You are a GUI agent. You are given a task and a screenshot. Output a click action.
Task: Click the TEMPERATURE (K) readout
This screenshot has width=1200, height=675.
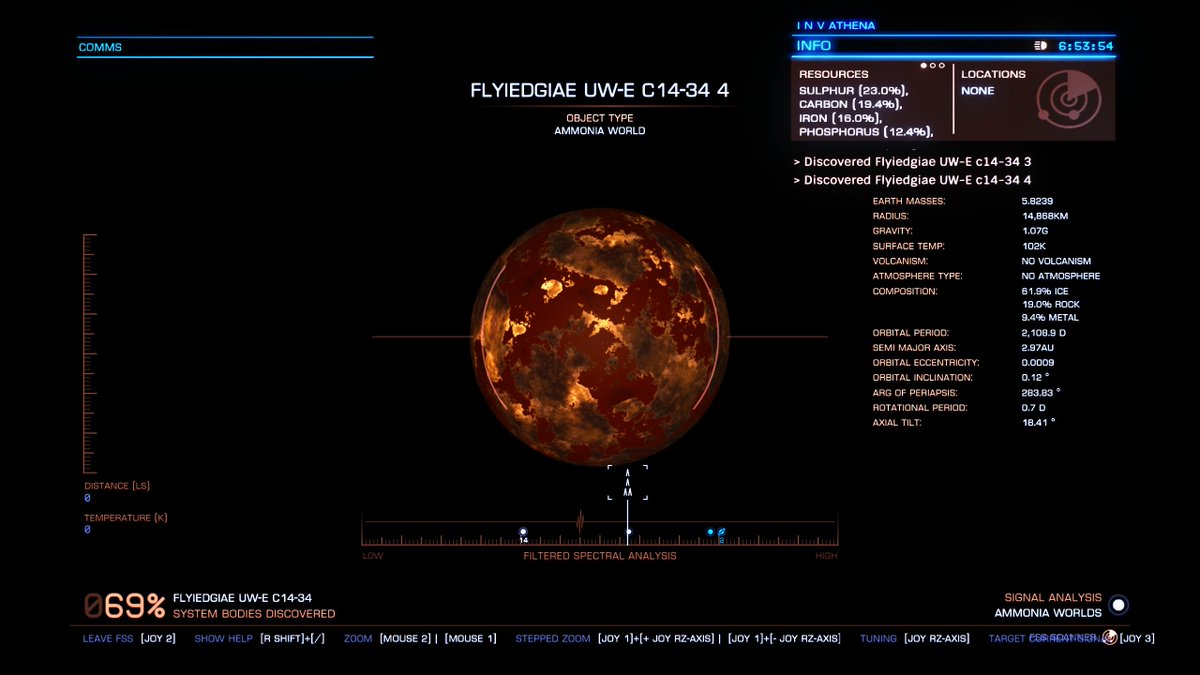tap(125, 524)
